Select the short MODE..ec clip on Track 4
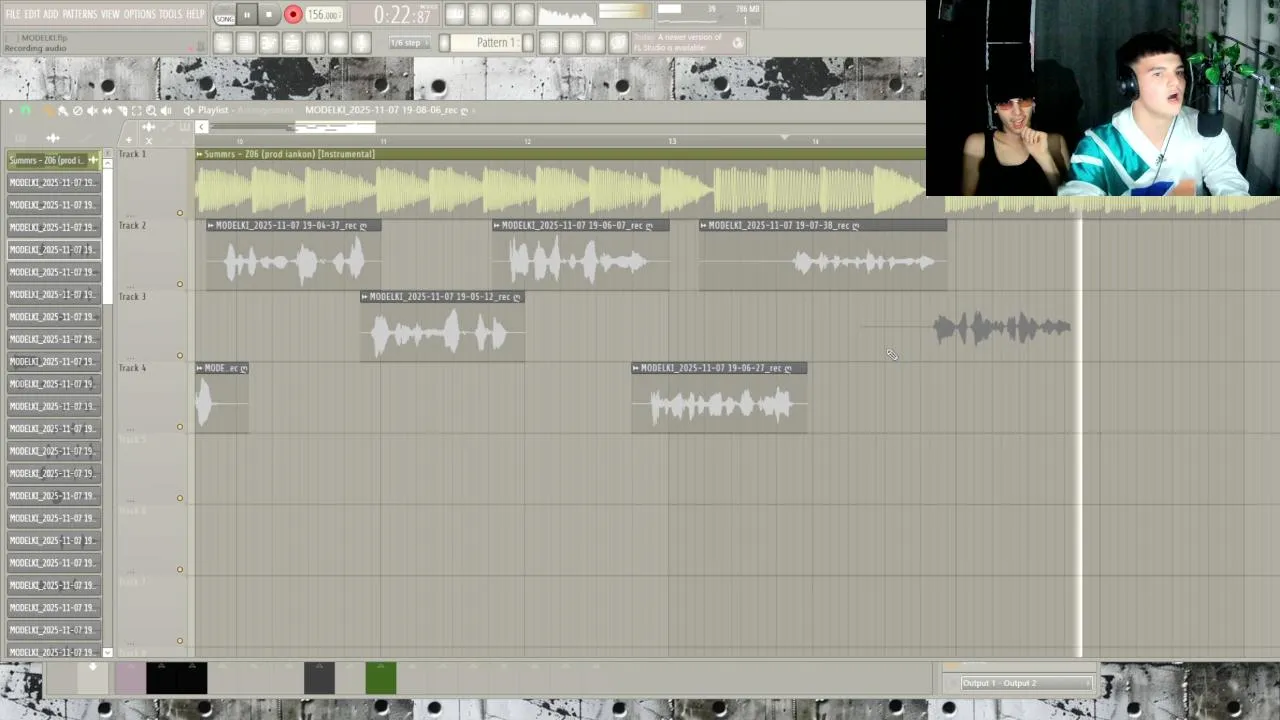The width and height of the screenshot is (1280, 720). tap(222, 398)
